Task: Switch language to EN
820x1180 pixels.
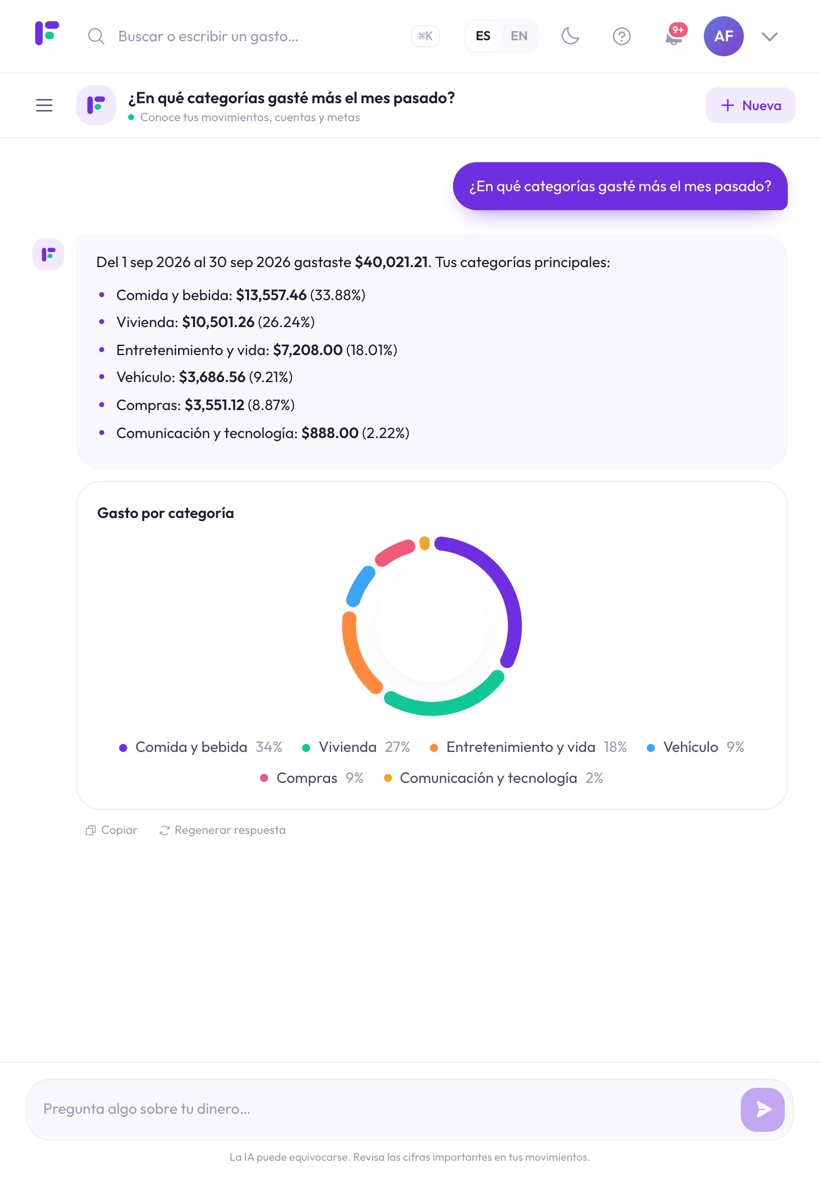Action: (519, 36)
